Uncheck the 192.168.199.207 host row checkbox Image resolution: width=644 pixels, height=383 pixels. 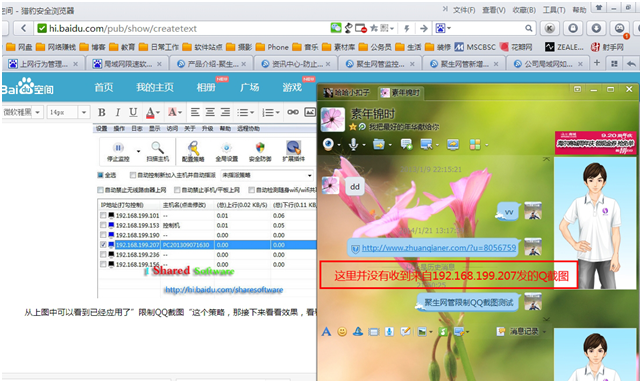coord(103,245)
